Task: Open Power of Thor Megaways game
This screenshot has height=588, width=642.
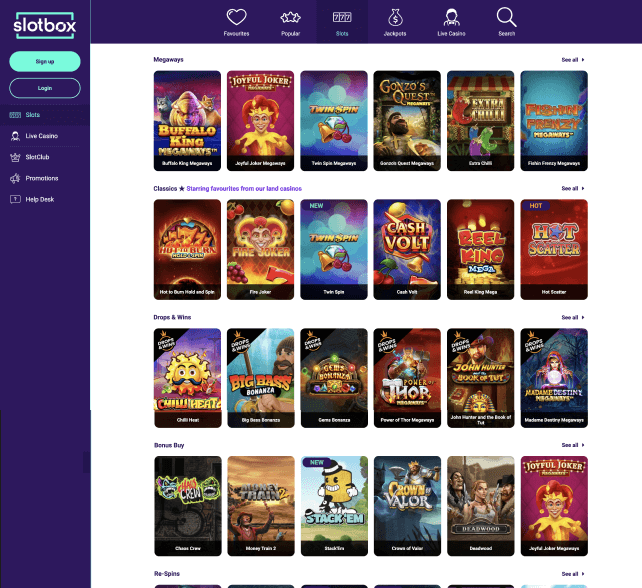Action: coord(407,378)
